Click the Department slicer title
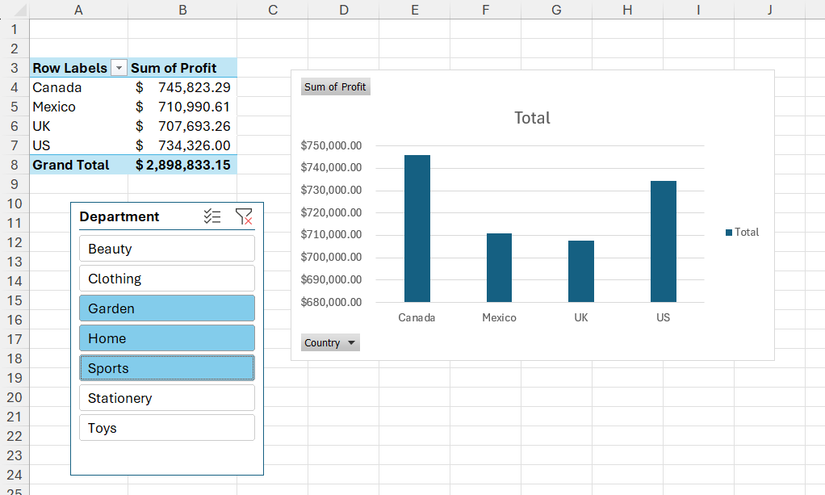The width and height of the screenshot is (825, 495). 119,217
